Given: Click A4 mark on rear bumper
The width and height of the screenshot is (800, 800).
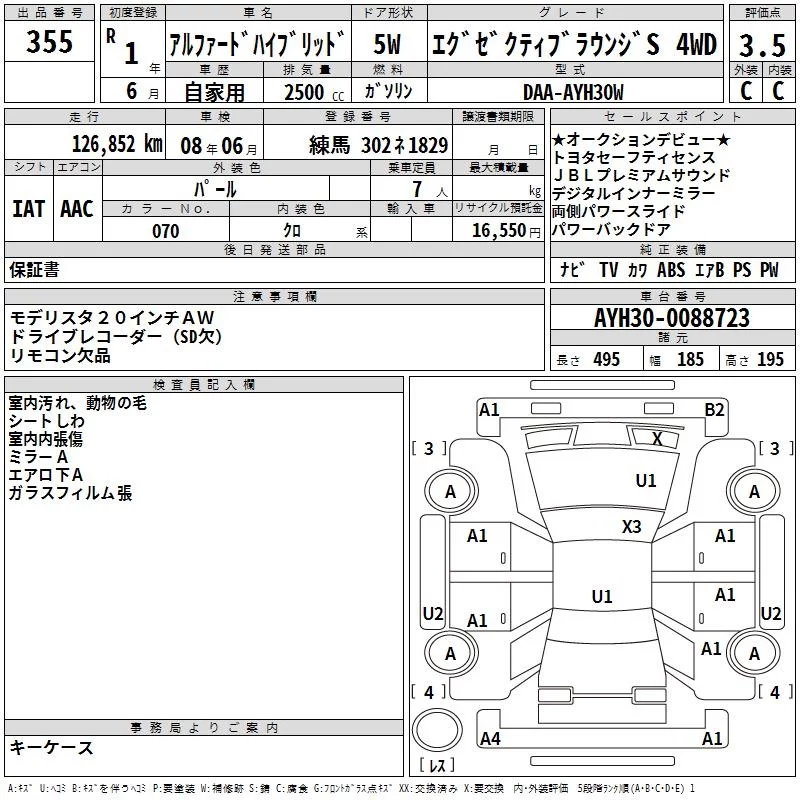Looking at the screenshot, I should 490,738.
